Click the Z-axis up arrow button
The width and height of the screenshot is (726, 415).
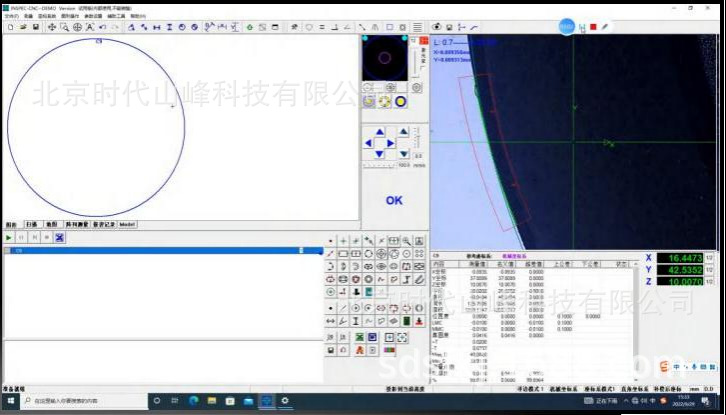point(405,132)
